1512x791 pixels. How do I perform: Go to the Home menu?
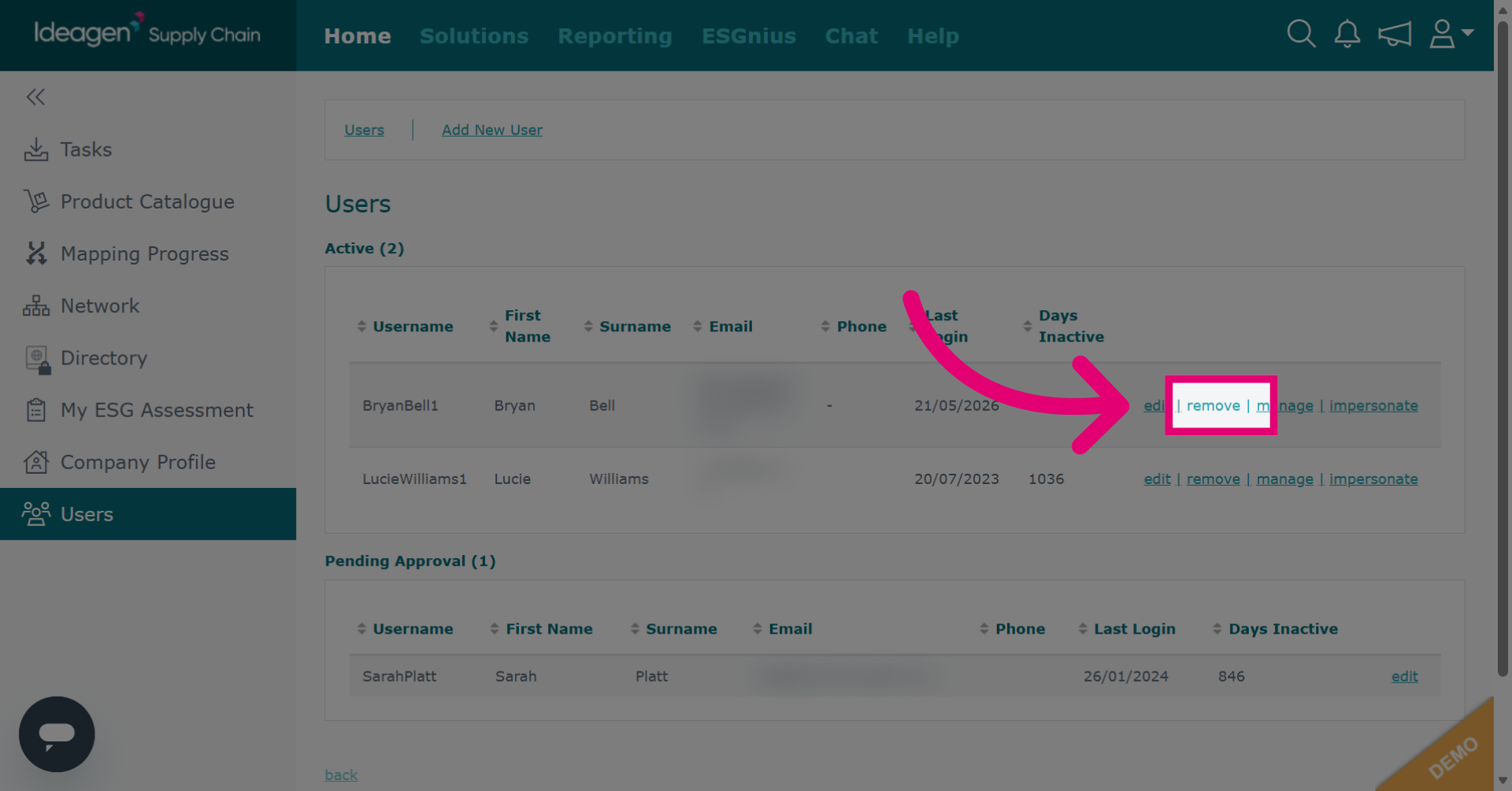(x=358, y=36)
